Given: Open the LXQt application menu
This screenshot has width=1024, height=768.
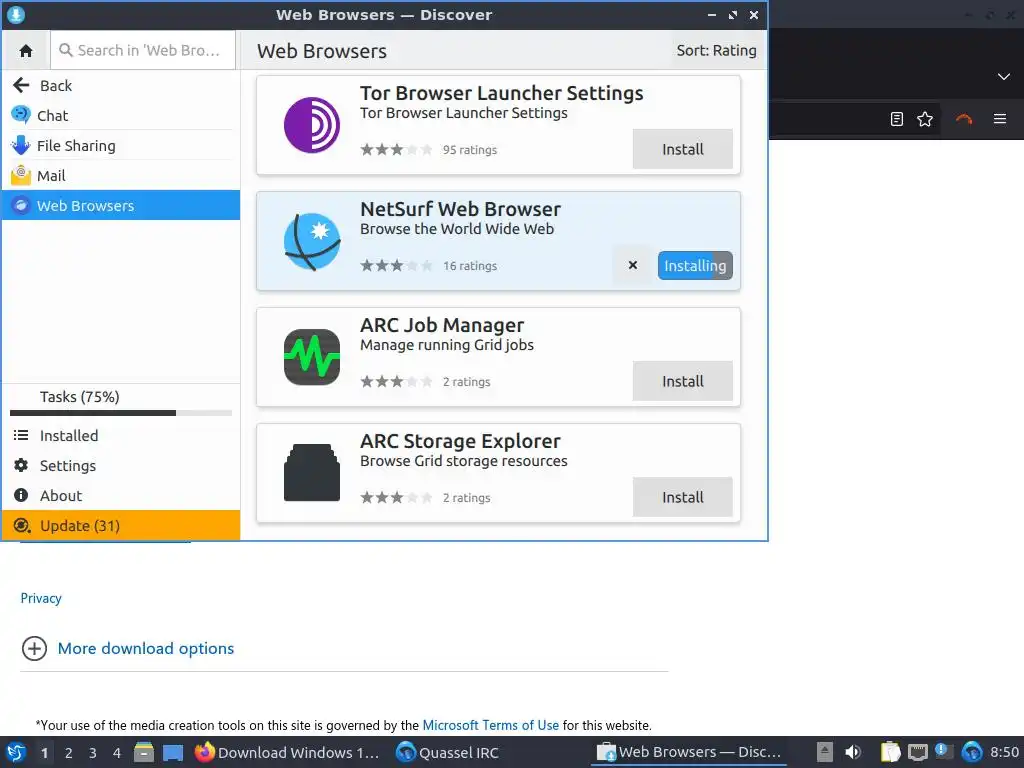Looking at the screenshot, I should tap(16, 752).
